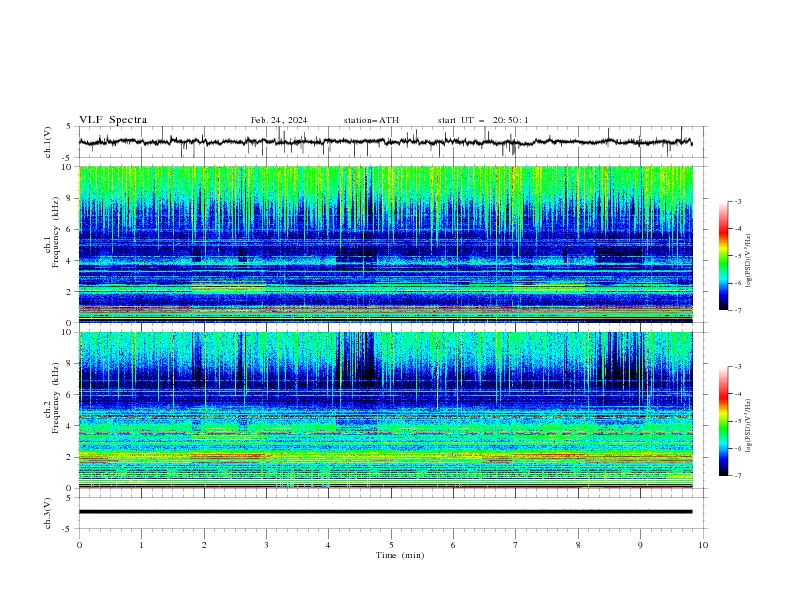Screen dimensions: 792x612
Task: Click the ch.1 colorbar '-3' tick label
Action: coord(737,201)
